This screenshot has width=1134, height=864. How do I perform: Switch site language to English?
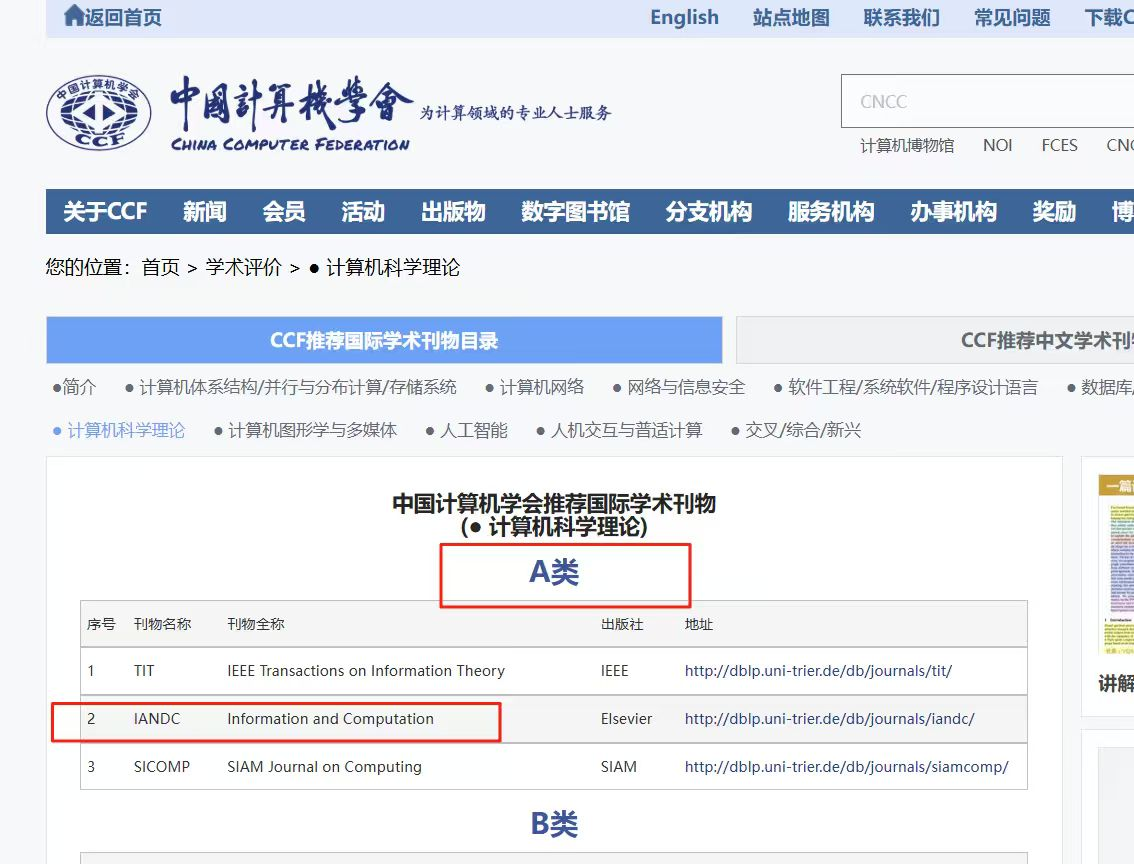684,17
